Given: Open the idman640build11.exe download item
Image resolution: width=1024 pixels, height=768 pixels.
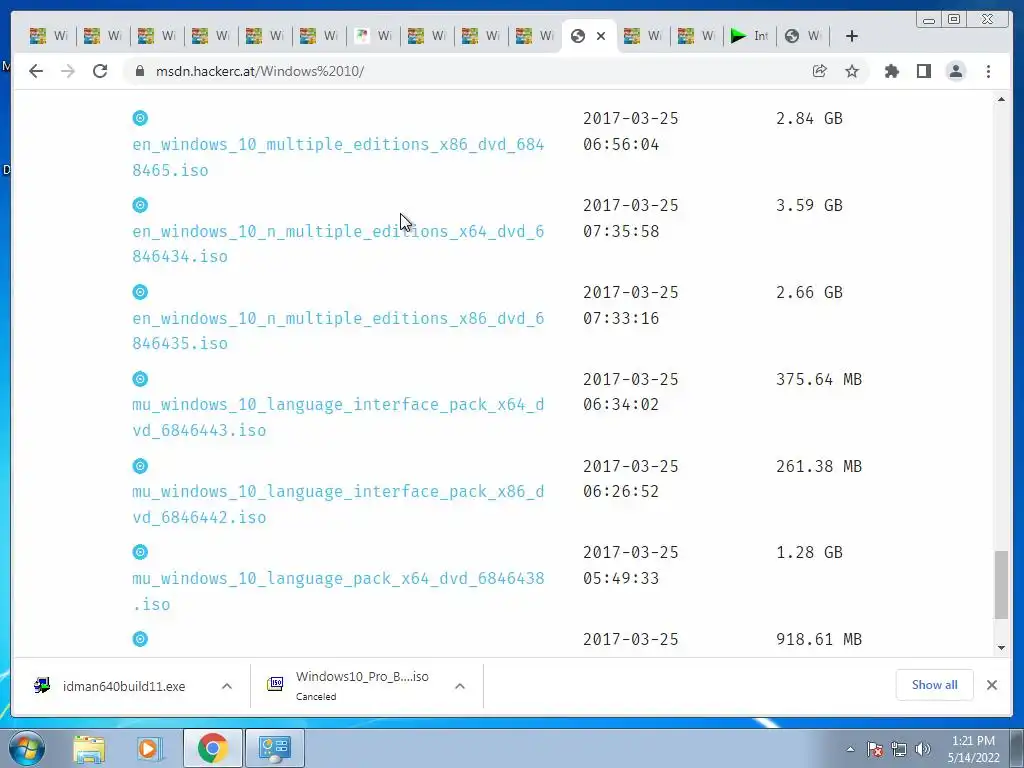Looking at the screenshot, I should [x=133, y=686].
